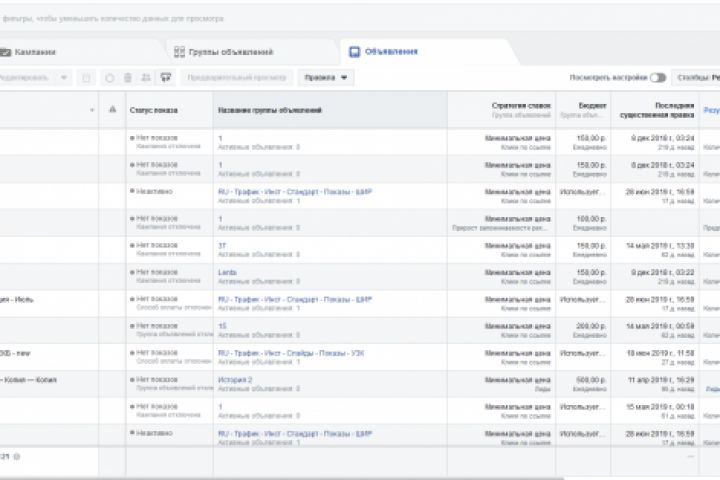The height and width of the screenshot is (480, 720).
Task: Click the trash delete icon
Action: tap(127, 77)
